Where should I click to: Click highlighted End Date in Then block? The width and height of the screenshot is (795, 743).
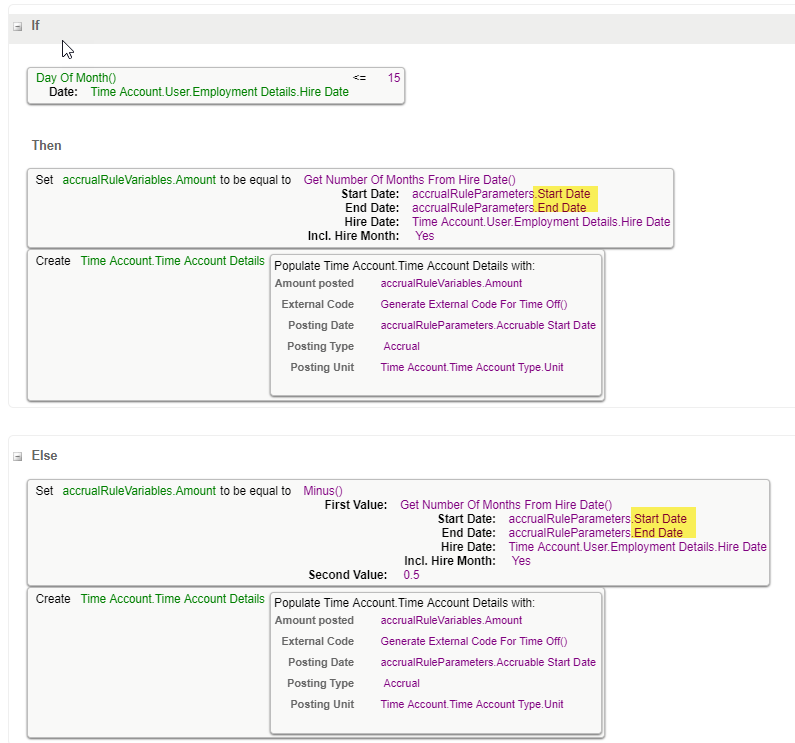tap(562, 208)
